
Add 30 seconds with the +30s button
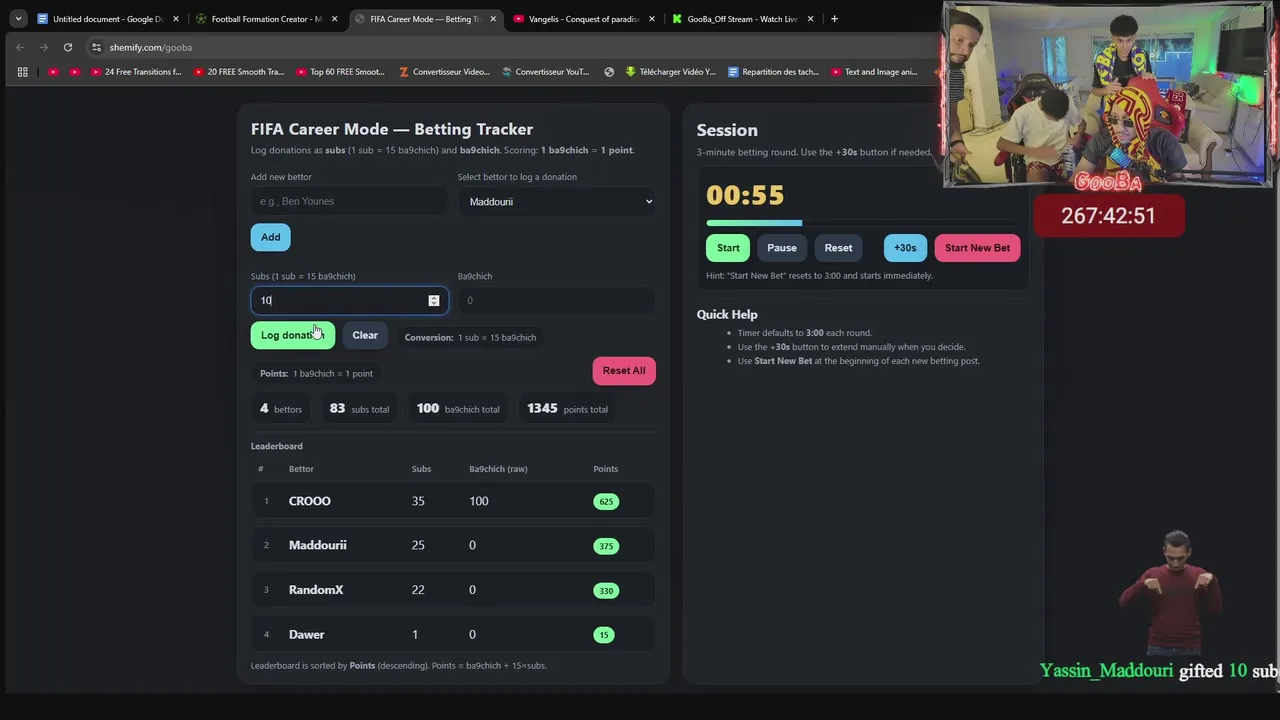tap(905, 248)
